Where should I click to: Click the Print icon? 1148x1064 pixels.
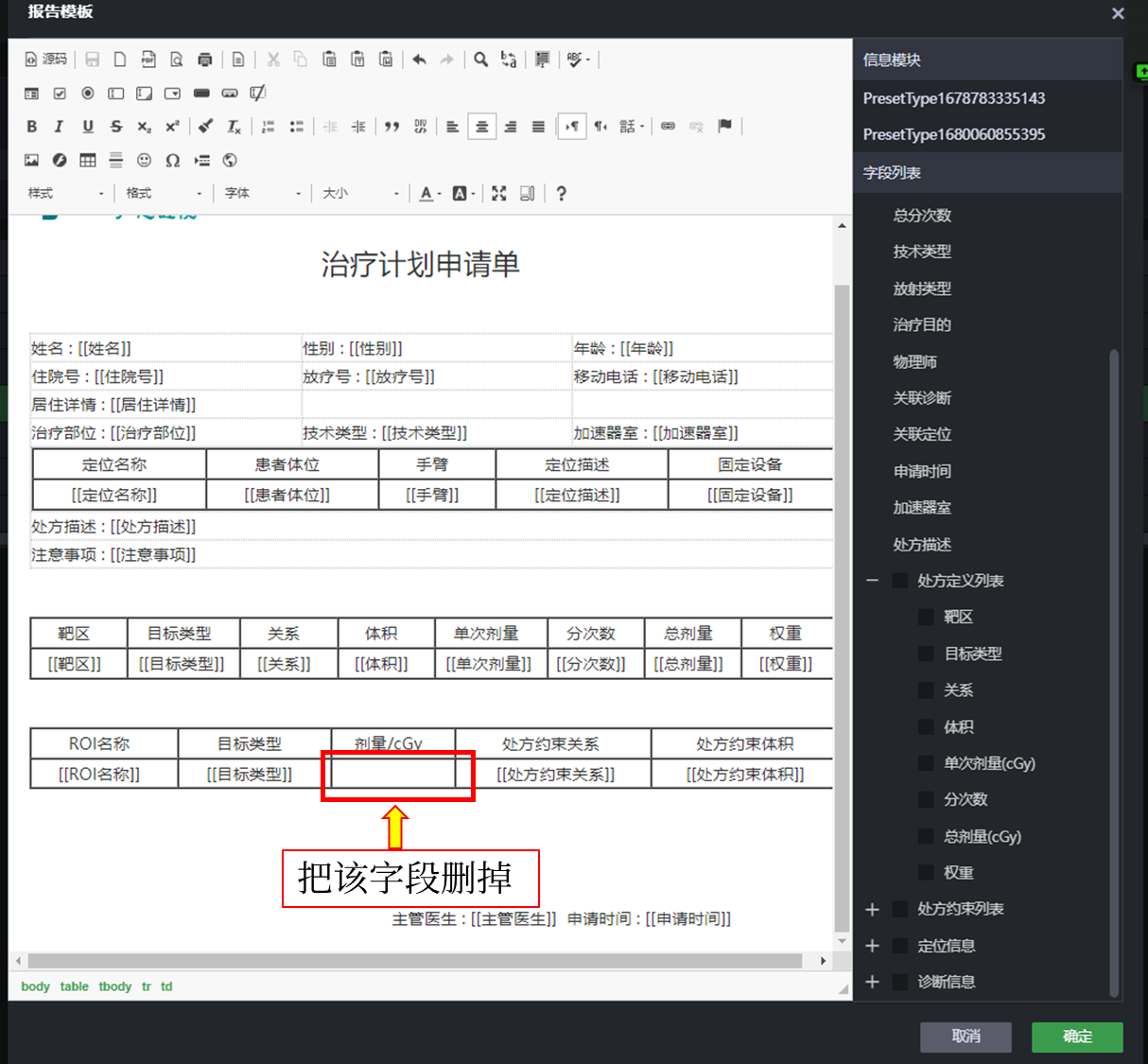[x=205, y=60]
